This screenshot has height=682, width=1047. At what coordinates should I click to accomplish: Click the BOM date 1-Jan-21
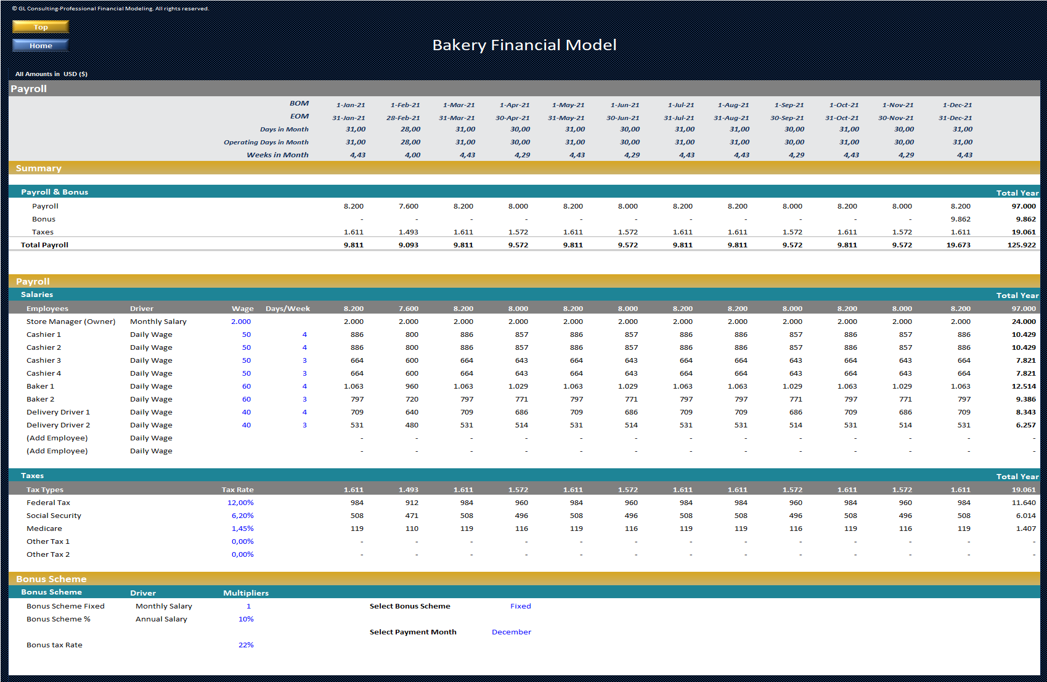click(x=351, y=105)
